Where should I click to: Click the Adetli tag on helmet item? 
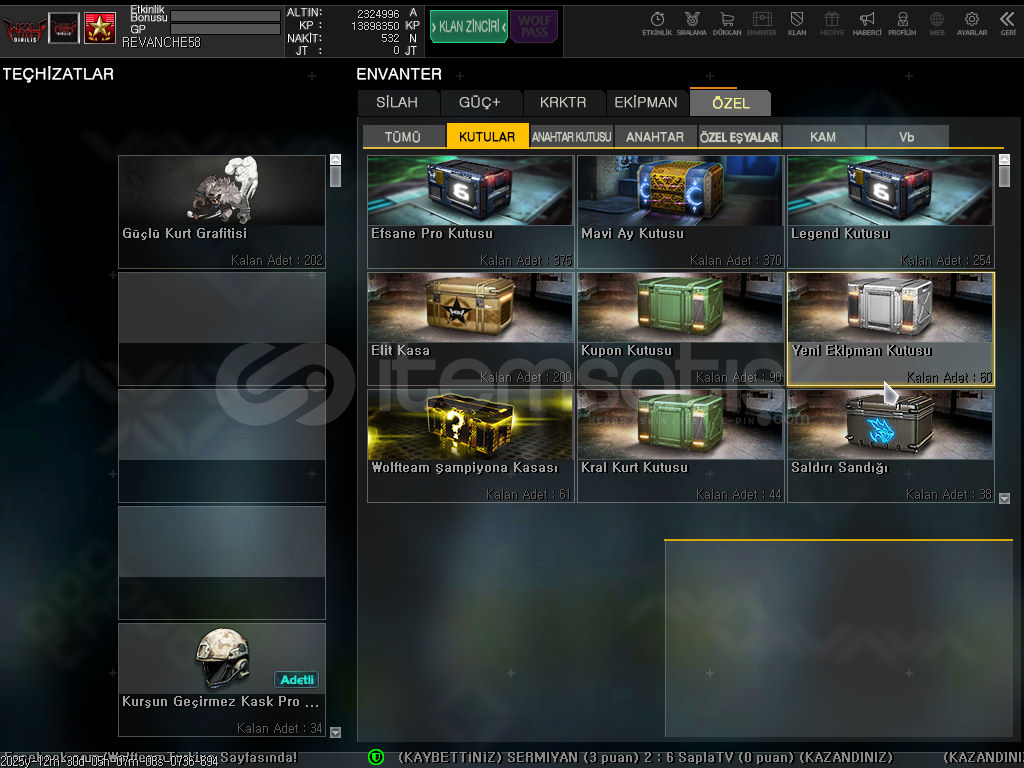pyautogui.click(x=296, y=680)
